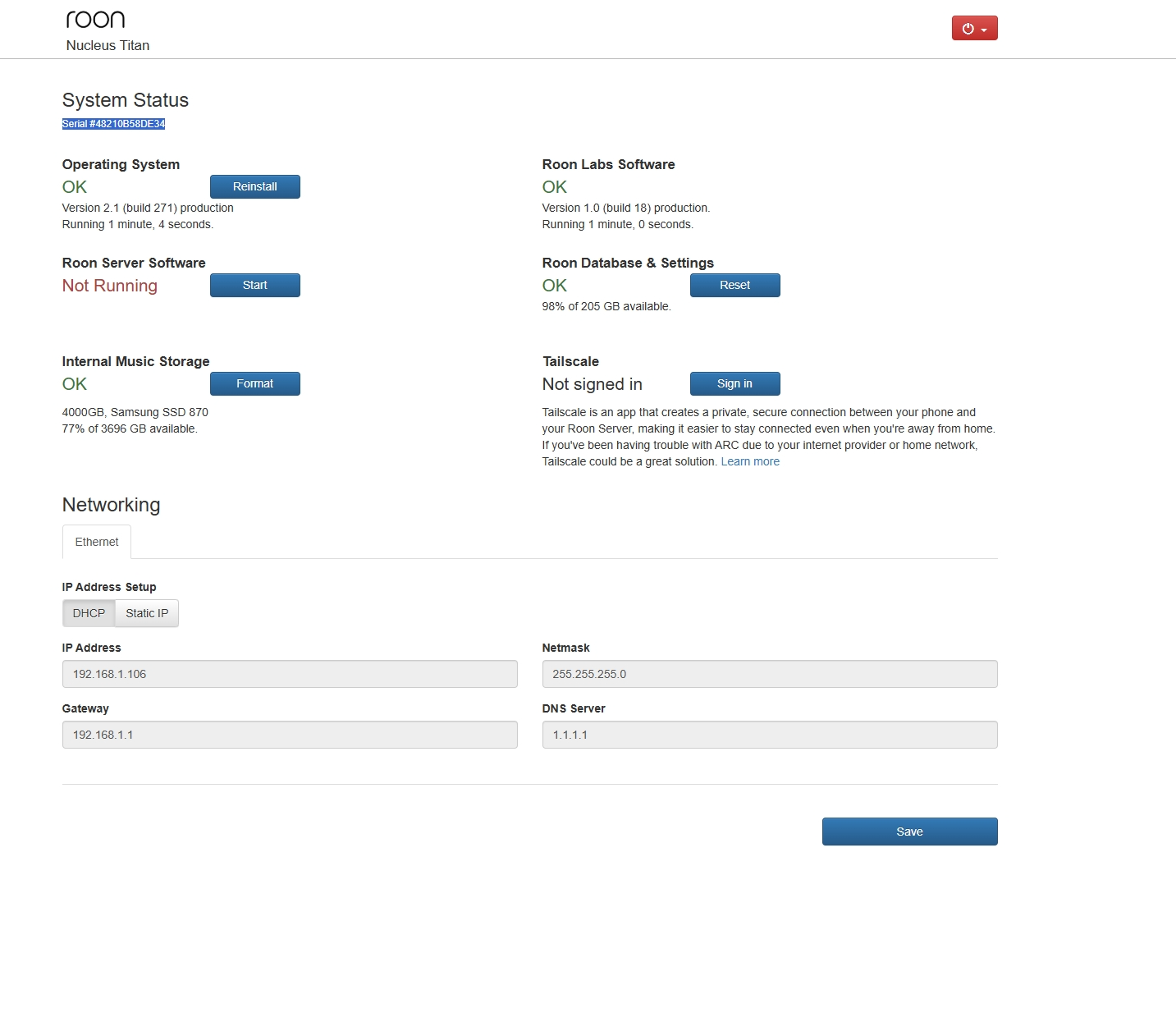Click 'Version 2.1 (build 271) production' text

click(148, 208)
